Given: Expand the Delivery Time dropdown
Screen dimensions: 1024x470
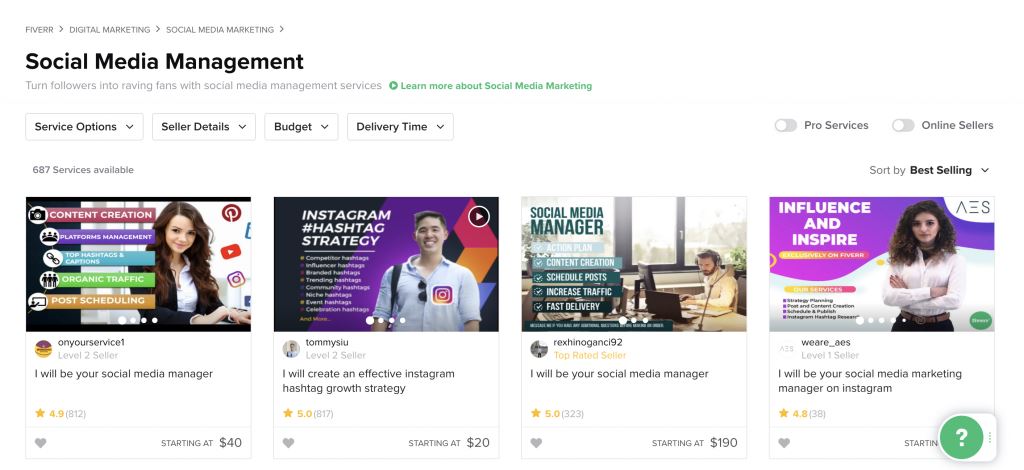Looking at the screenshot, I should (400, 127).
